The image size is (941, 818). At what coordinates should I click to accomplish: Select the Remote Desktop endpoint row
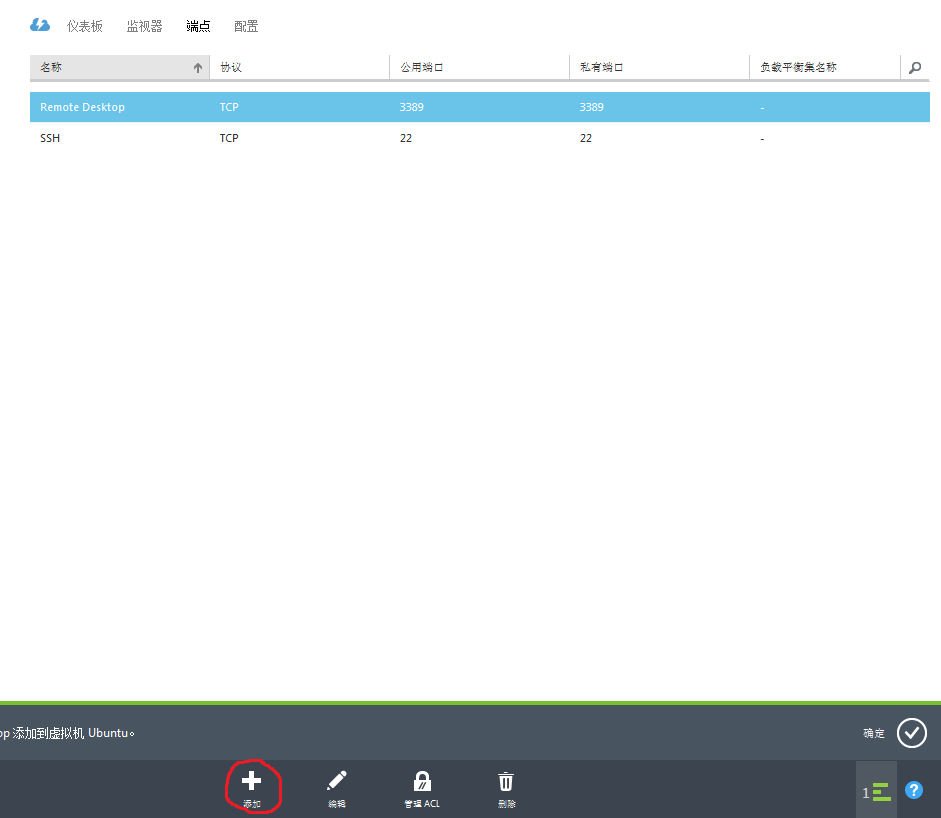click(x=480, y=107)
